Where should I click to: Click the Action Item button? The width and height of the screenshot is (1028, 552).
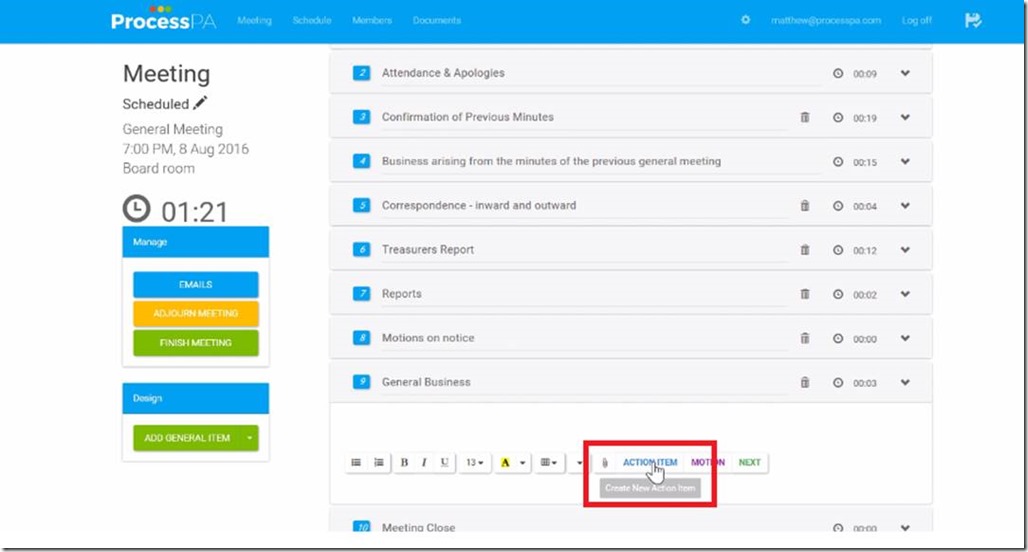pyautogui.click(x=649, y=463)
